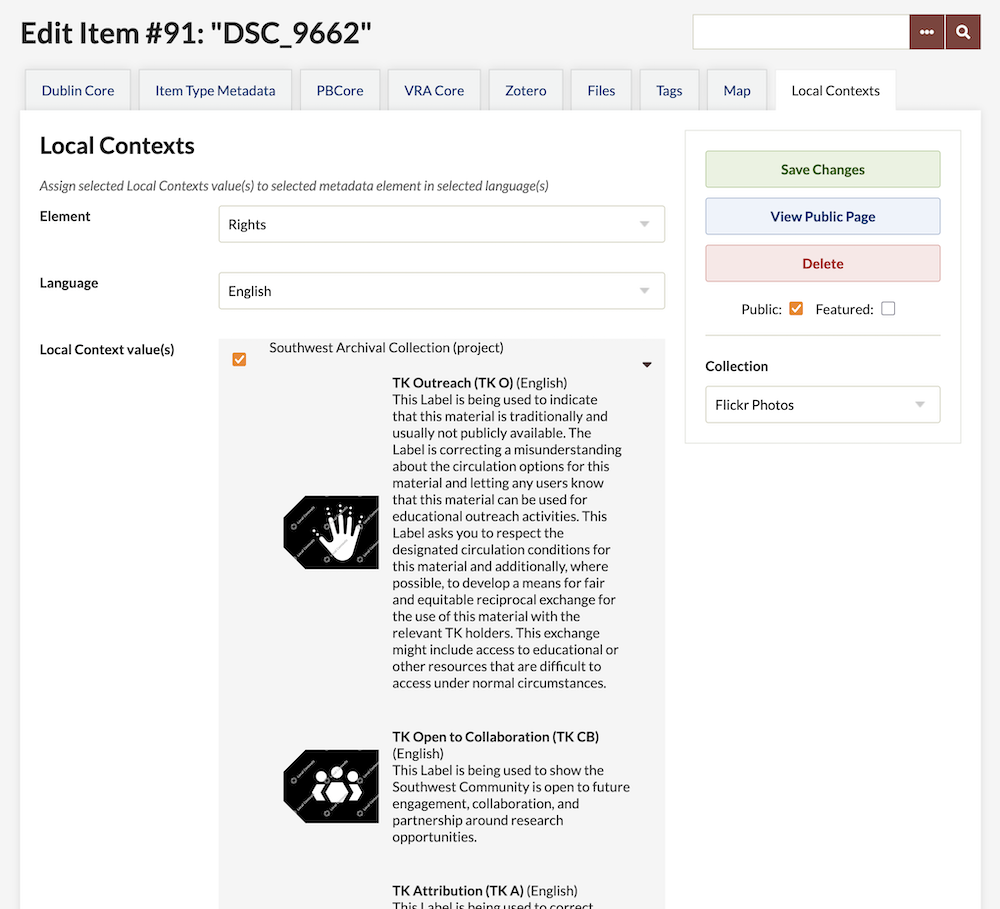
Task: Open the Collection dropdown showing Flickr Photos
Action: 822,405
